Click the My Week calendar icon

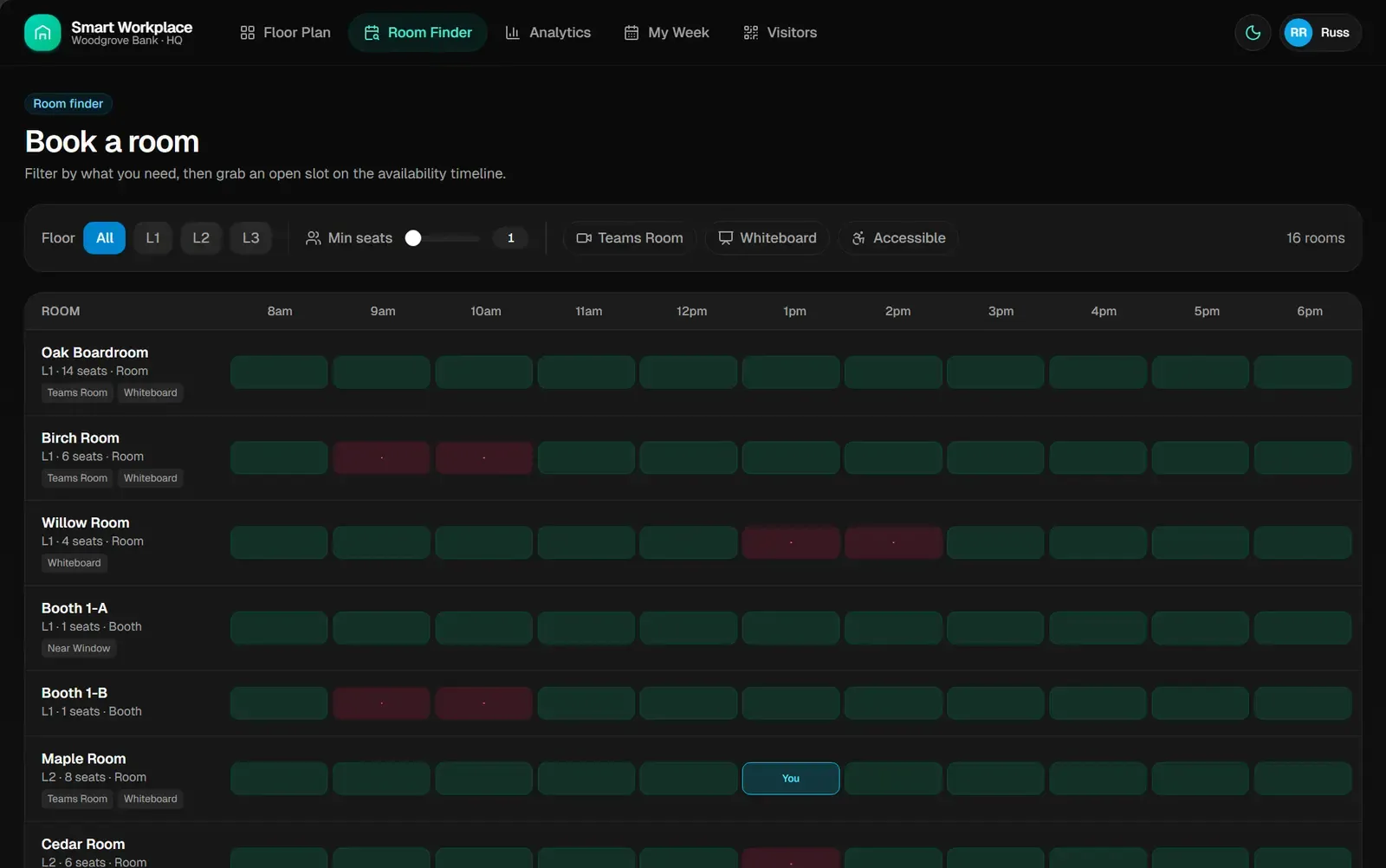pos(631,33)
